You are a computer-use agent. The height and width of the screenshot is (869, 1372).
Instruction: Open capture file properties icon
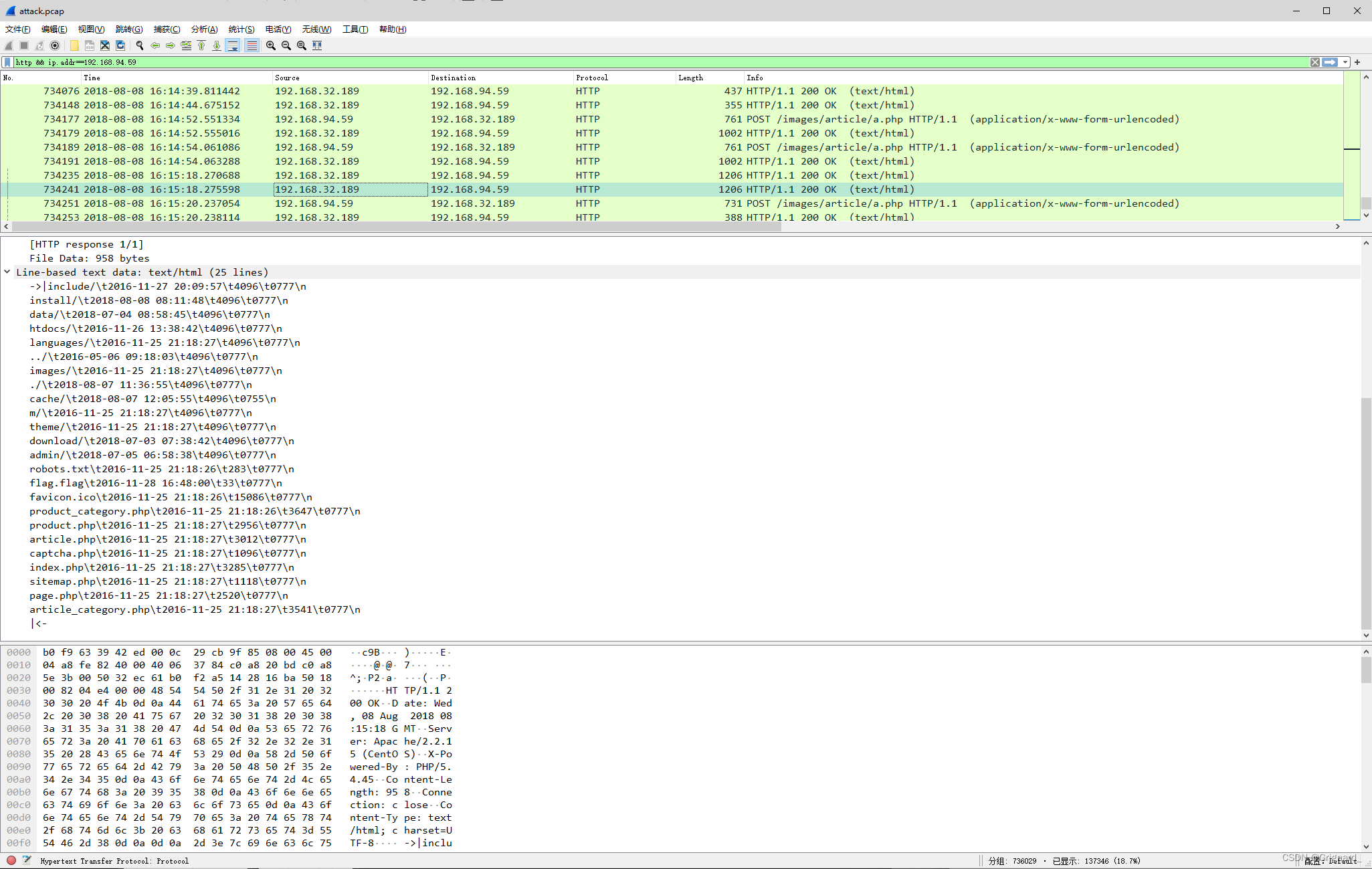tap(27, 860)
